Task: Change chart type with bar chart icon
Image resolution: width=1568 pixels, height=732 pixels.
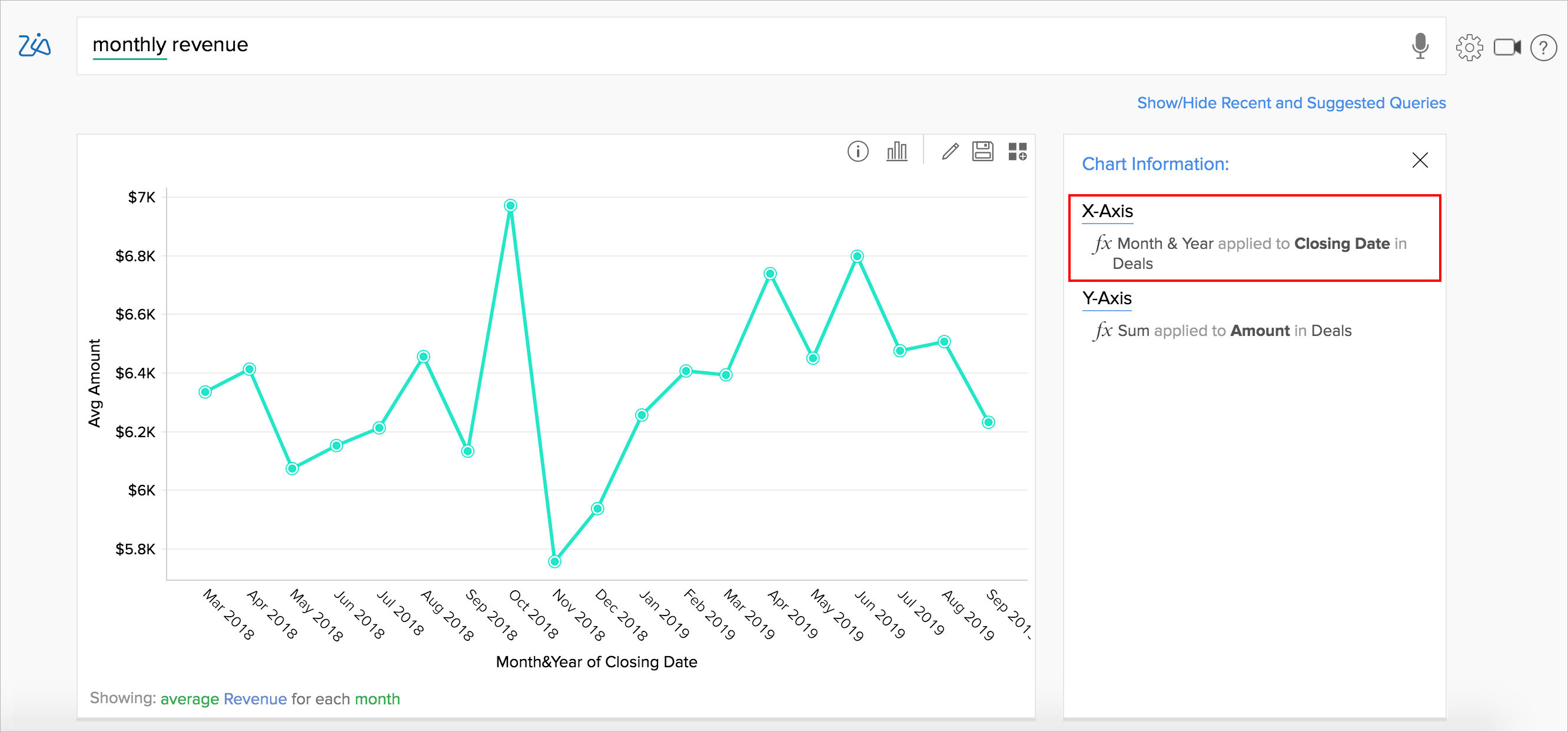Action: pyautogui.click(x=896, y=151)
